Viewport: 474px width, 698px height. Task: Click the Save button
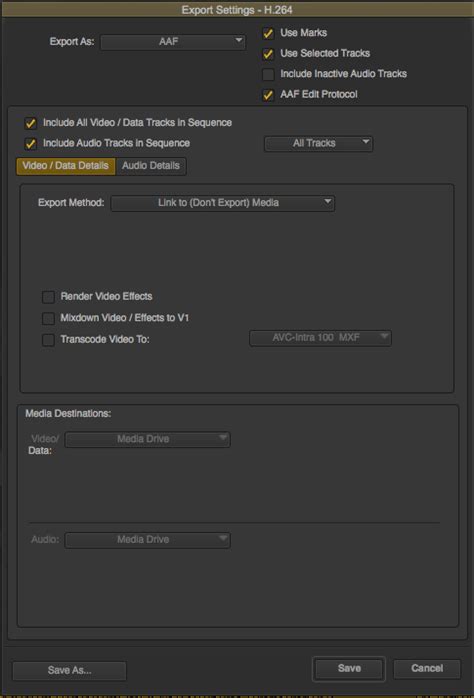point(349,669)
